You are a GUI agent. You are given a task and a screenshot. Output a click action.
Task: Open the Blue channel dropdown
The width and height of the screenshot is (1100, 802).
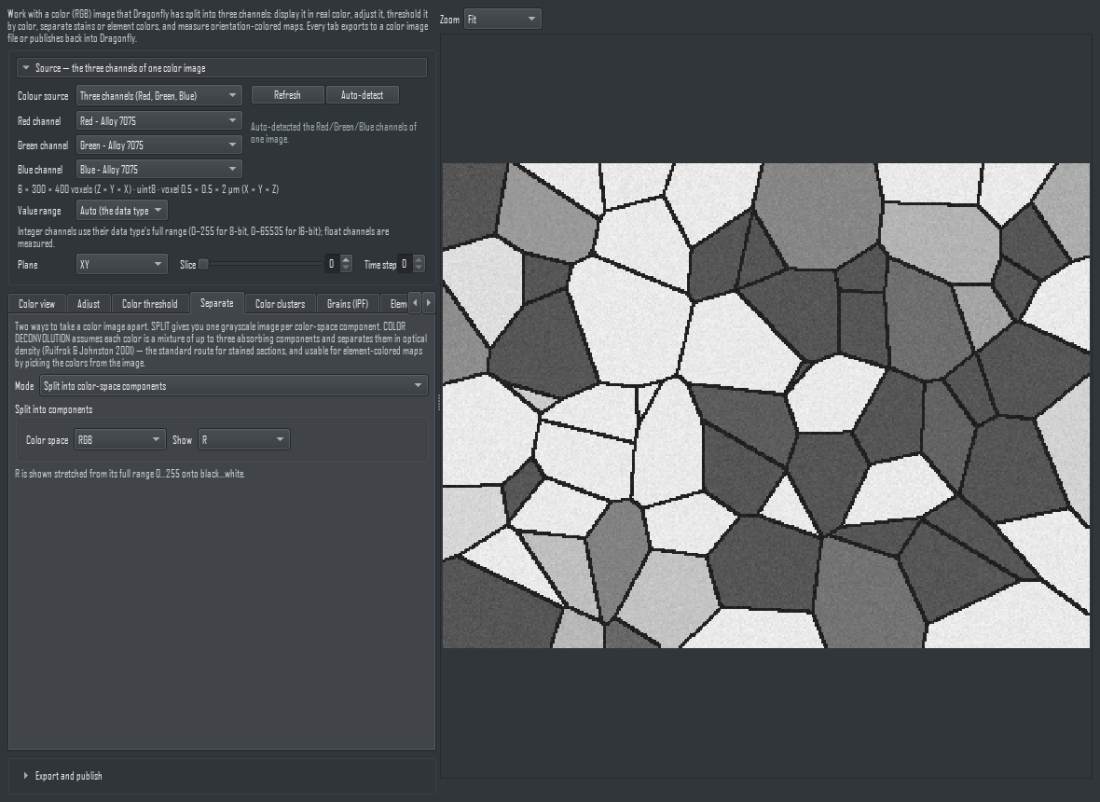pyautogui.click(x=159, y=169)
